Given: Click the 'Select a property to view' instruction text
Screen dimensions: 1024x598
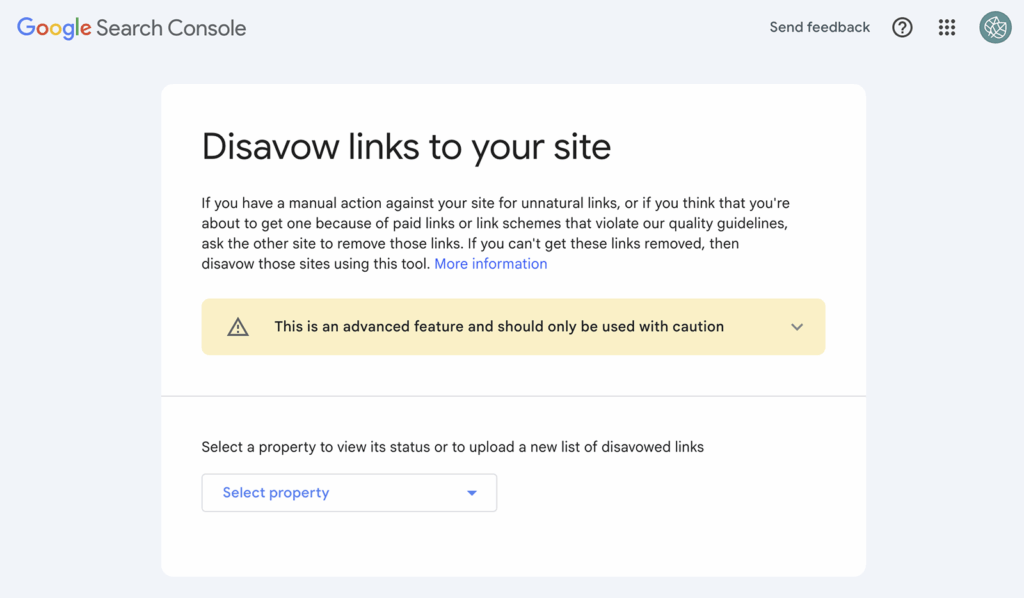Looking at the screenshot, I should point(452,447).
